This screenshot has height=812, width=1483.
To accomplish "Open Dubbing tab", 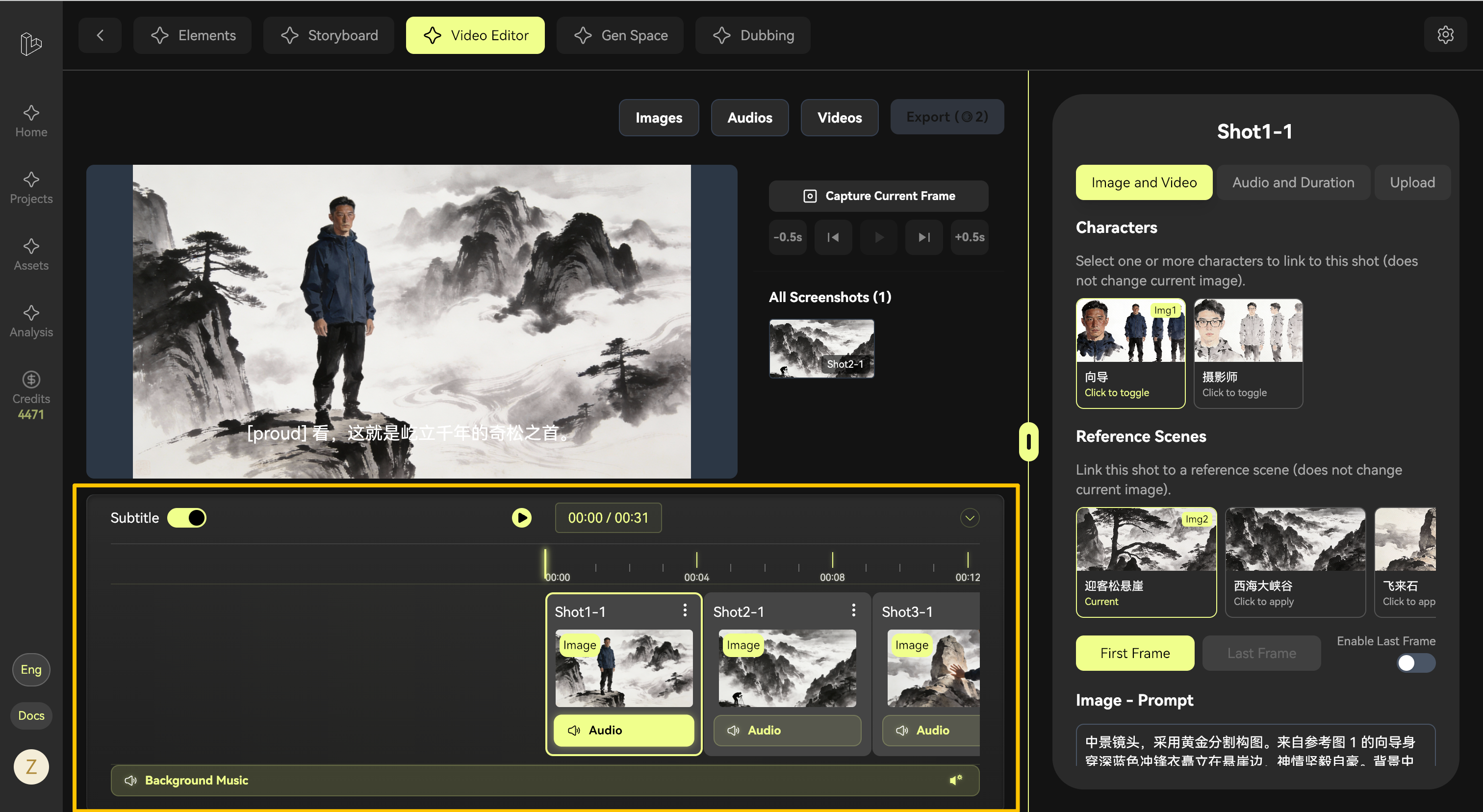I will coord(753,35).
